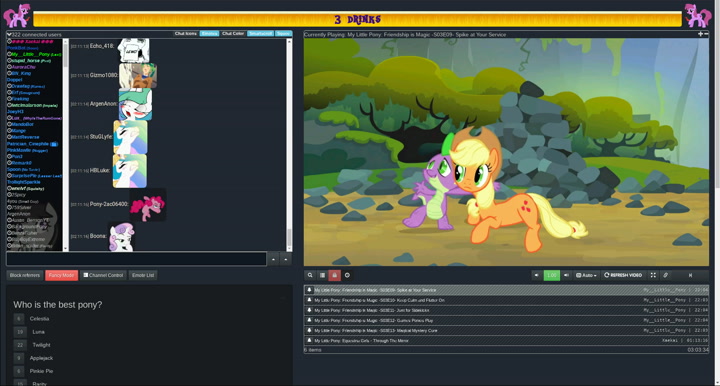The height and width of the screenshot is (386, 720).
Task: Click Pony-2ac06400's Pinkie Pie emote in chat
Action: (148, 205)
